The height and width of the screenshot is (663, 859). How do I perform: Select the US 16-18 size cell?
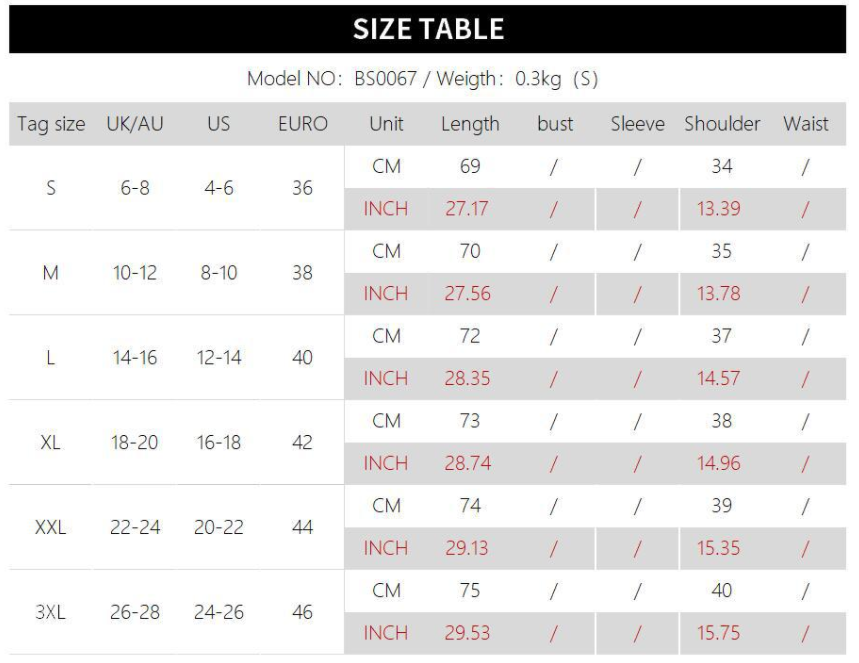coord(217,443)
